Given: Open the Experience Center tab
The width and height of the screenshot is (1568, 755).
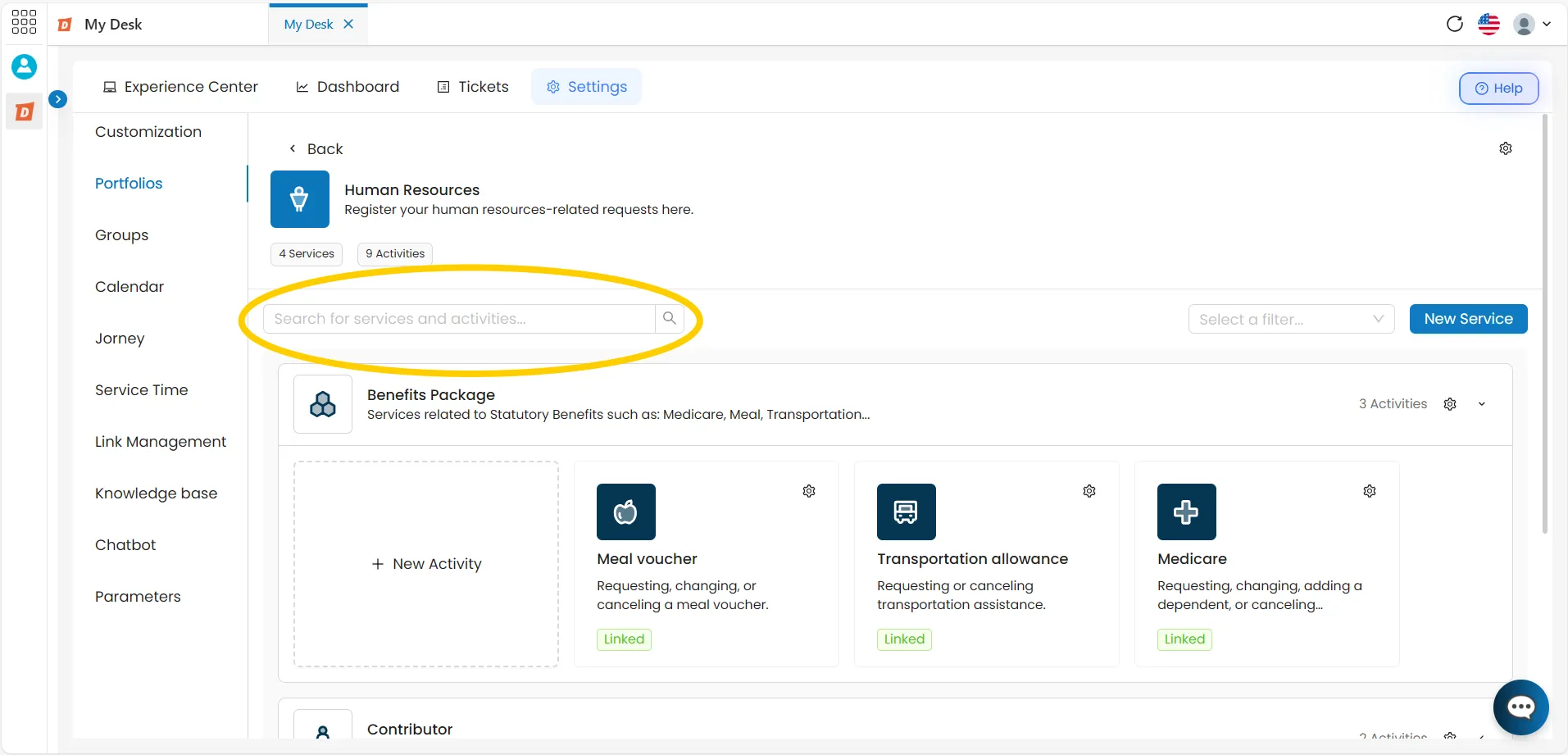Looking at the screenshot, I should pyautogui.click(x=180, y=87).
